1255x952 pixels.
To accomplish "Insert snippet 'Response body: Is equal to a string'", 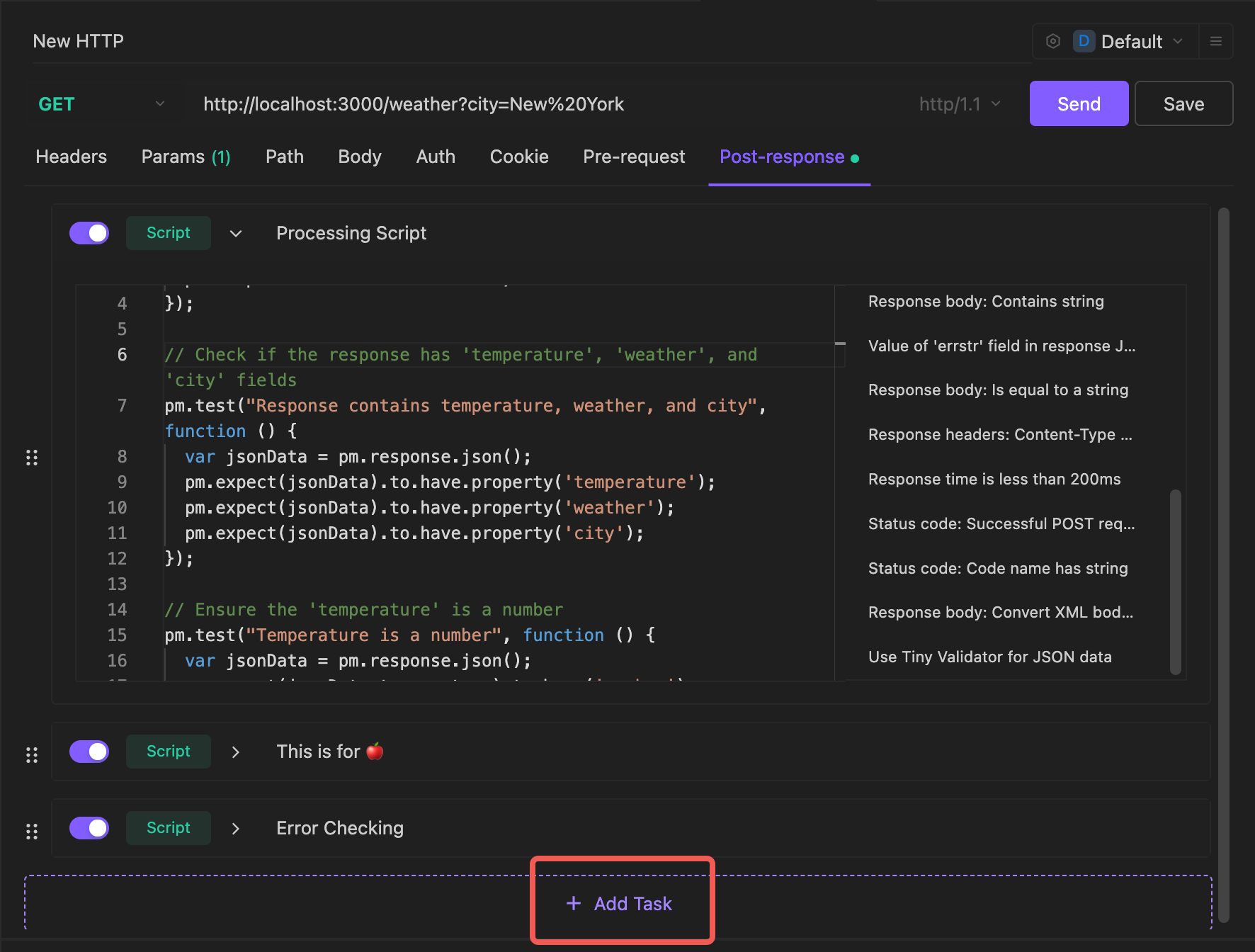I will point(998,390).
